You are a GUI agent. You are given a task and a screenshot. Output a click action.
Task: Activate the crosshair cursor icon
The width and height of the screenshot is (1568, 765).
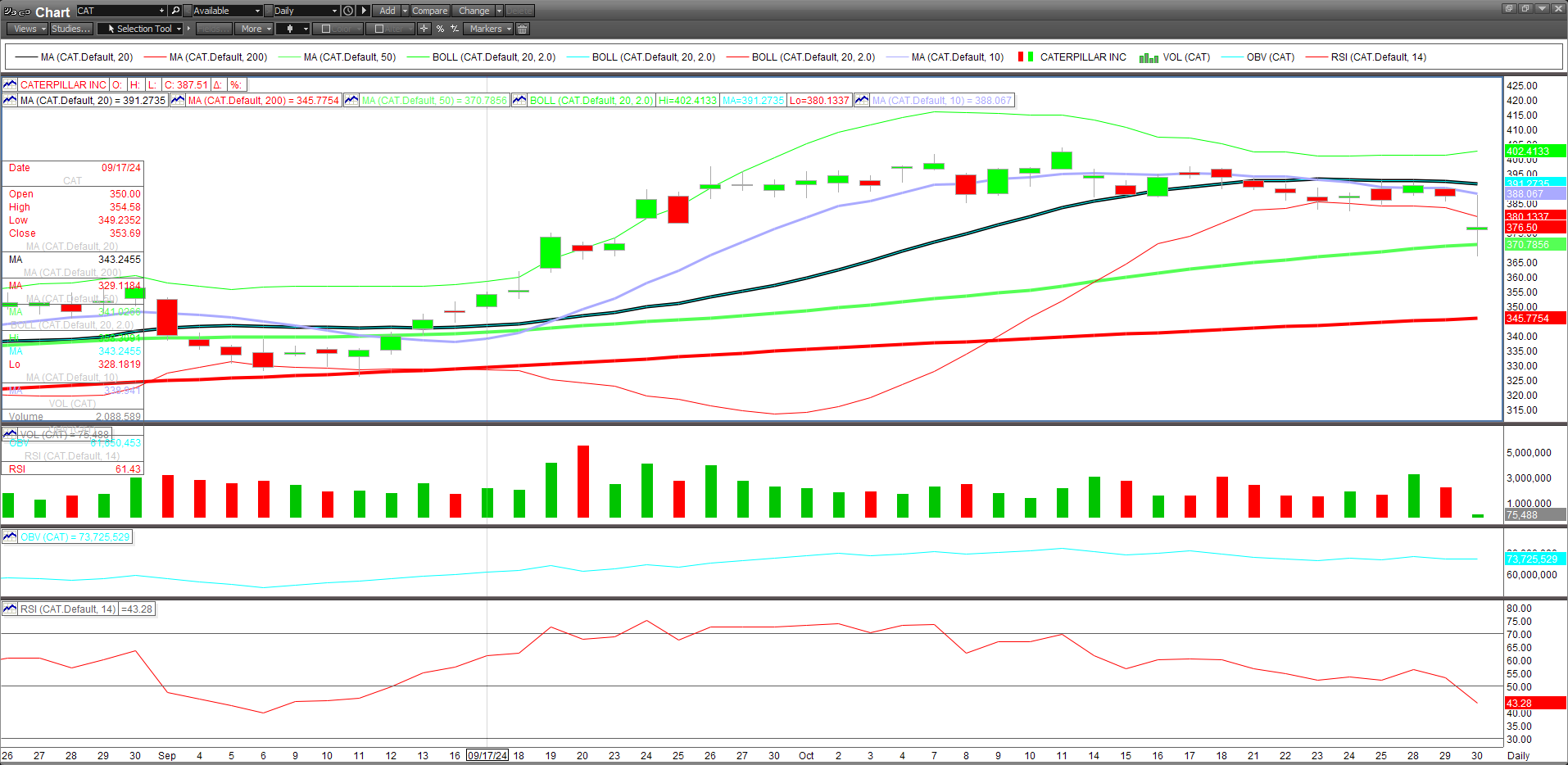[x=424, y=29]
